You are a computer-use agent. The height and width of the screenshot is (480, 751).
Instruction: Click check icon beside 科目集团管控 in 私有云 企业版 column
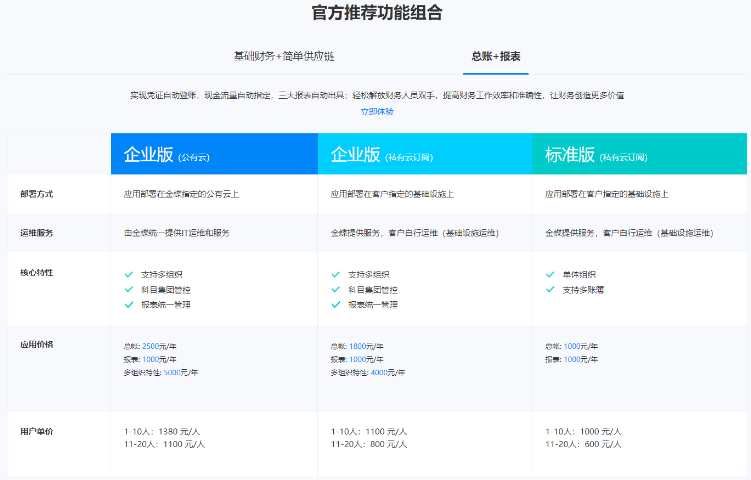336,289
